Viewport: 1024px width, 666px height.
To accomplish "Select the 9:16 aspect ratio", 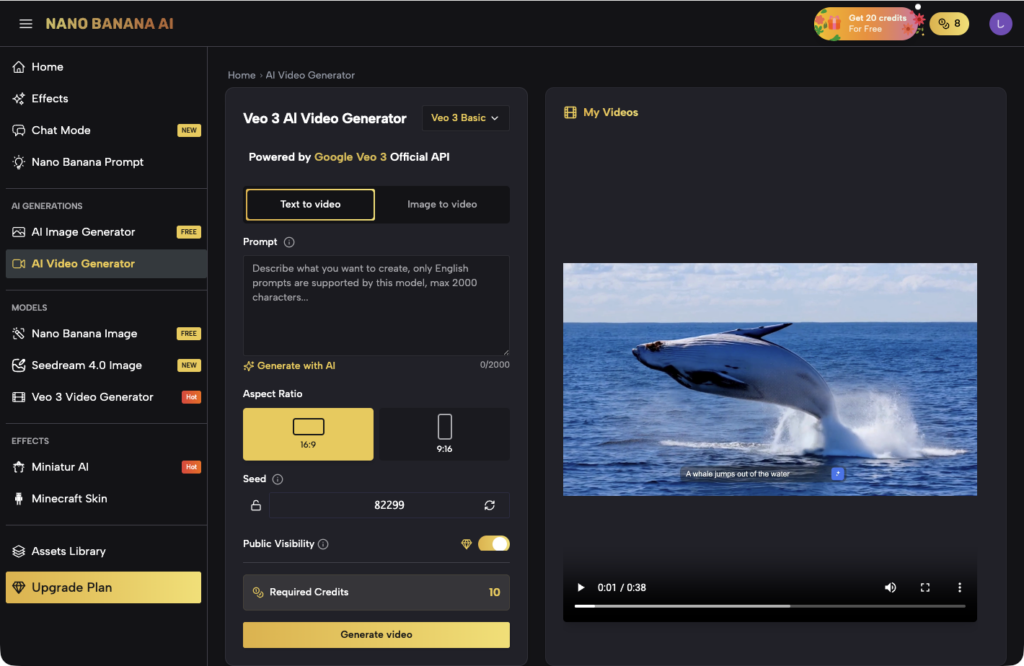I will pos(445,434).
